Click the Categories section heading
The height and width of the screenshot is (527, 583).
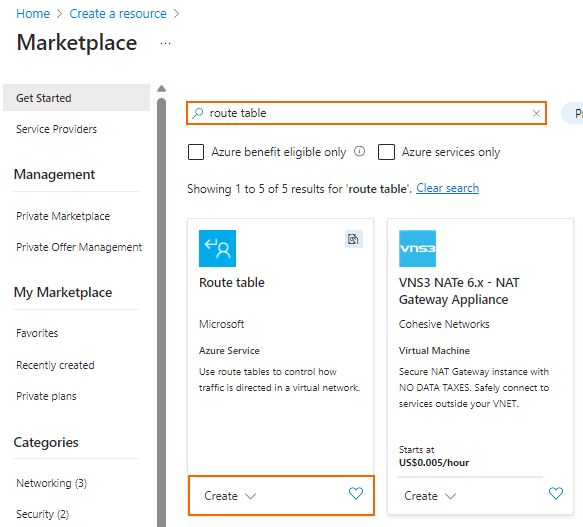click(46, 442)
